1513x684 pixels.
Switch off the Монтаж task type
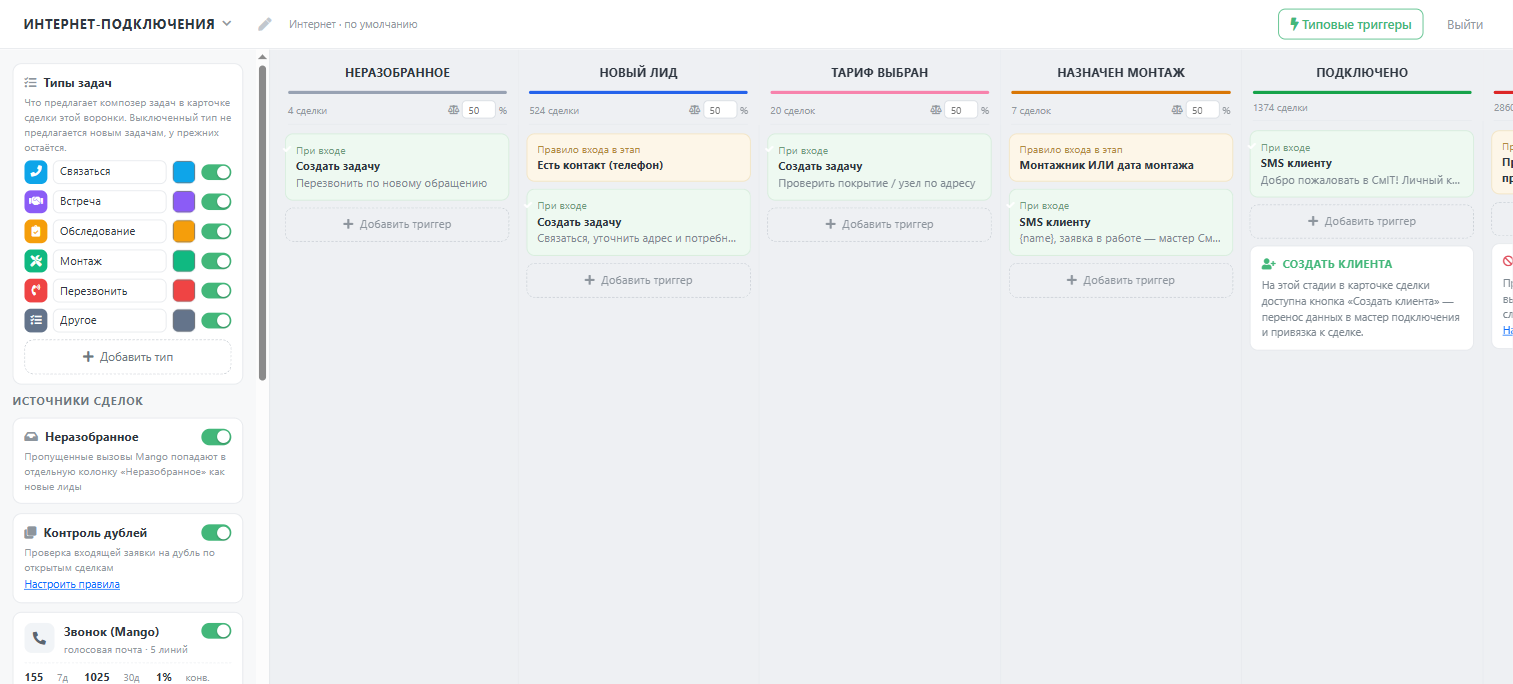[216, 261]
